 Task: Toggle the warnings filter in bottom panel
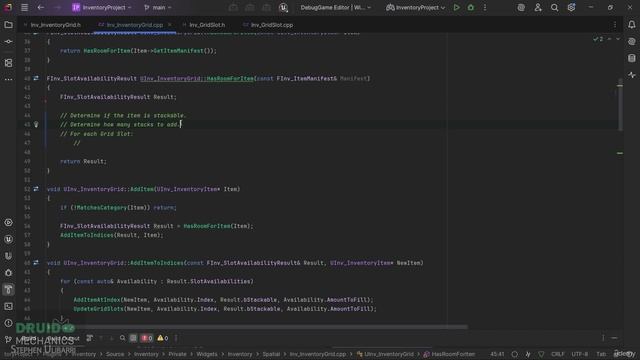coord(162,338)
